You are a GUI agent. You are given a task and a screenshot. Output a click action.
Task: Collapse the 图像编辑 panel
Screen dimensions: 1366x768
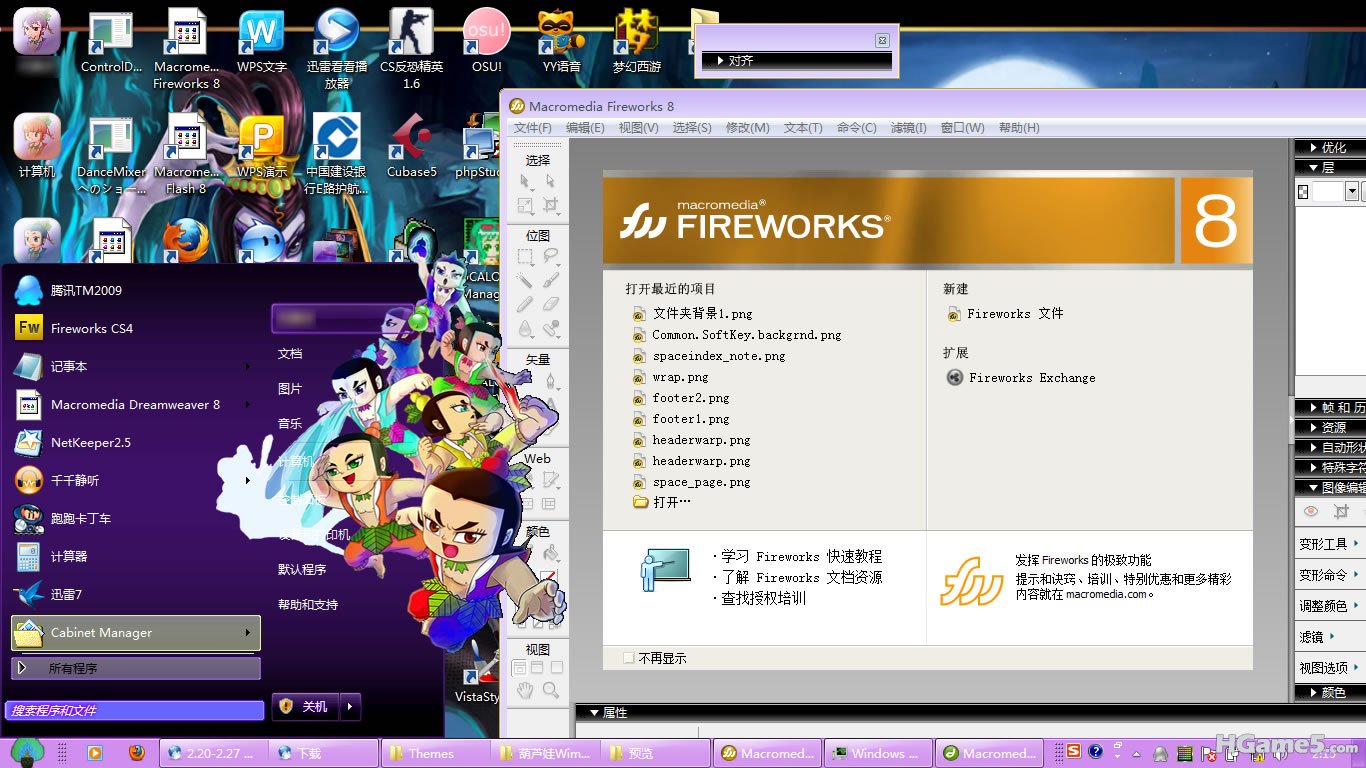coord(1330,487)
